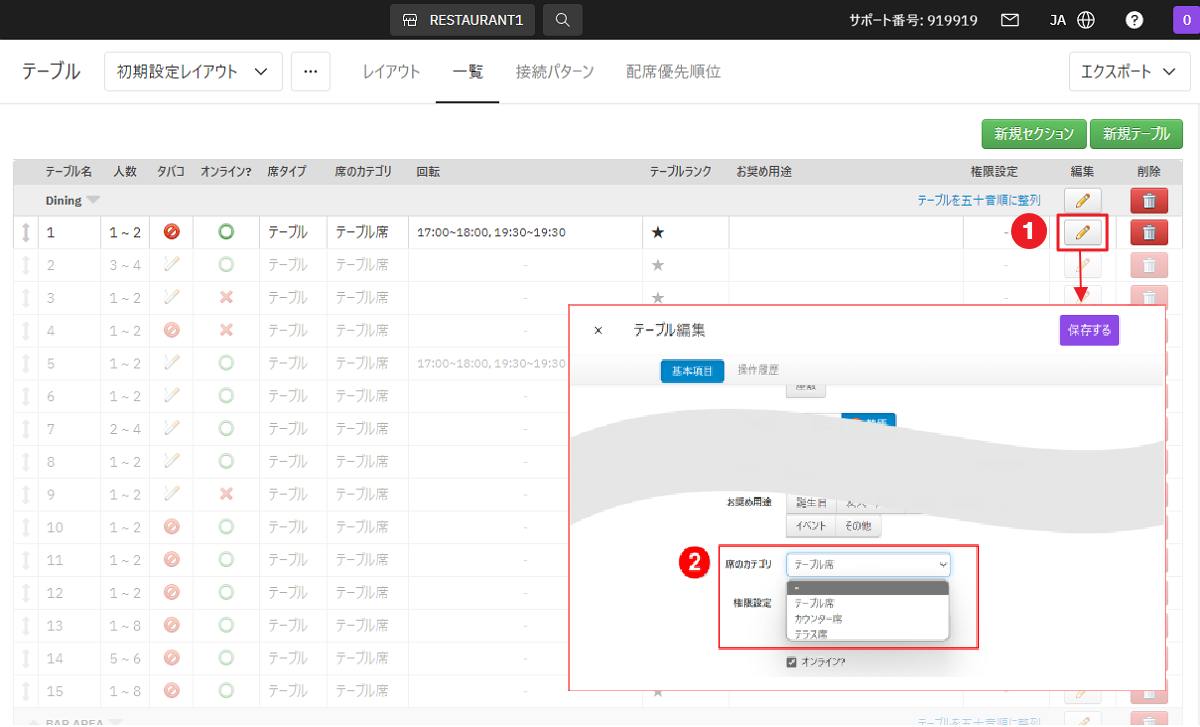Screen dimensions: 1200x727
Task: Click pencil edit icon for table 1
Action: point(1082,233)
